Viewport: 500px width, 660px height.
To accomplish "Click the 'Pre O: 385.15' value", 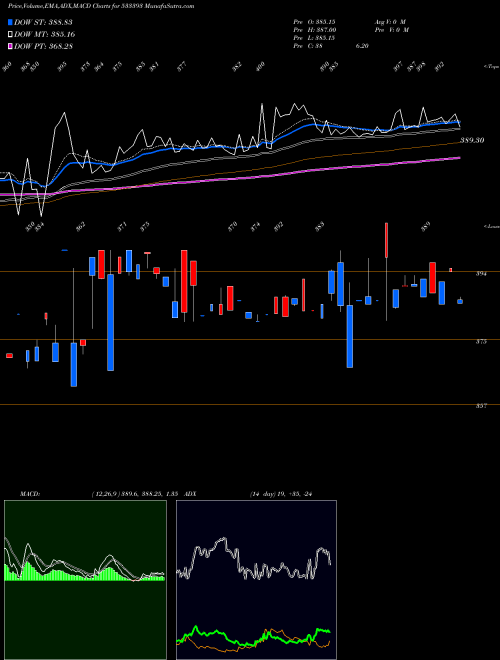I will 314,21.
